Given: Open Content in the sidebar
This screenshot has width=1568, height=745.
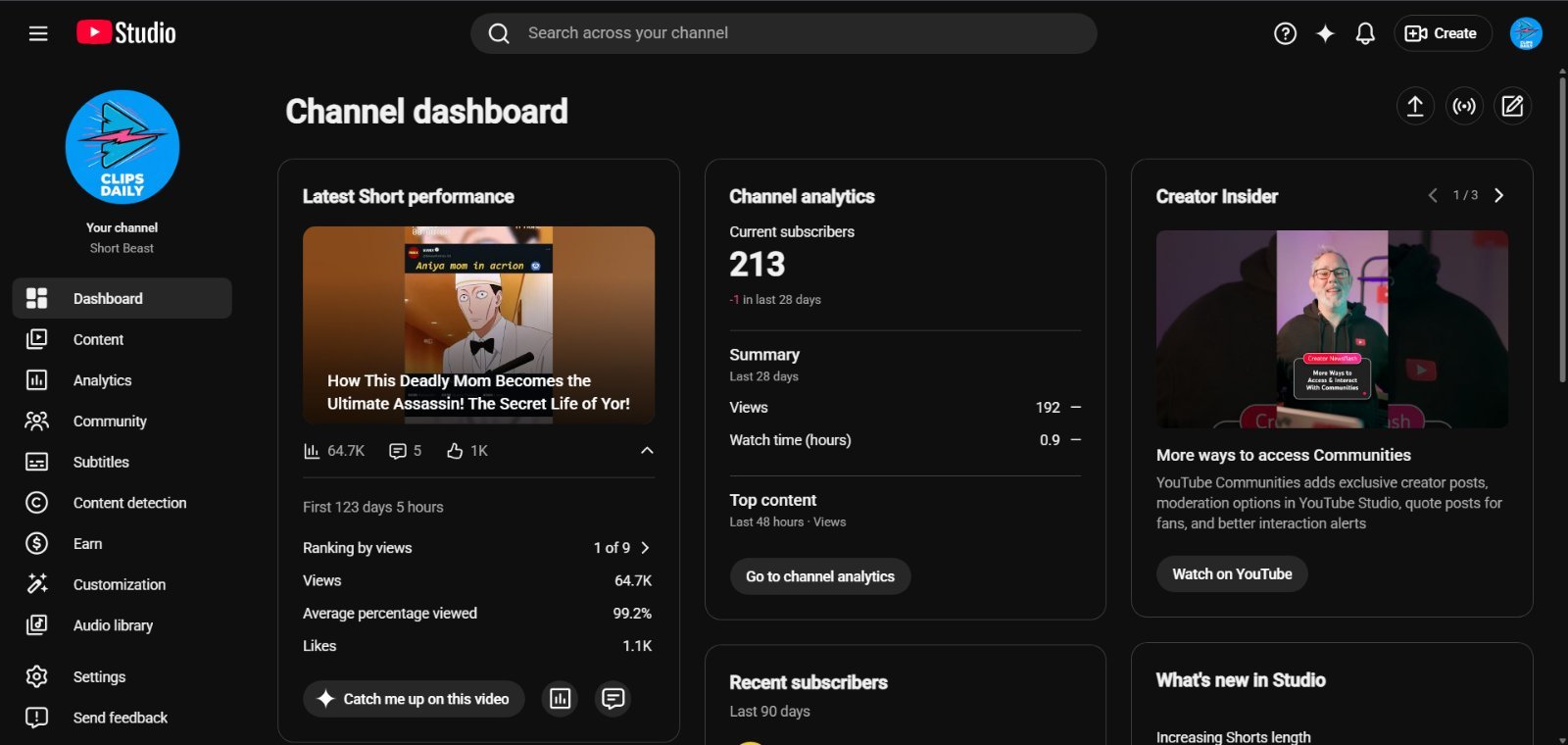Looking at the screenshot, I should [x=122, y=339].
